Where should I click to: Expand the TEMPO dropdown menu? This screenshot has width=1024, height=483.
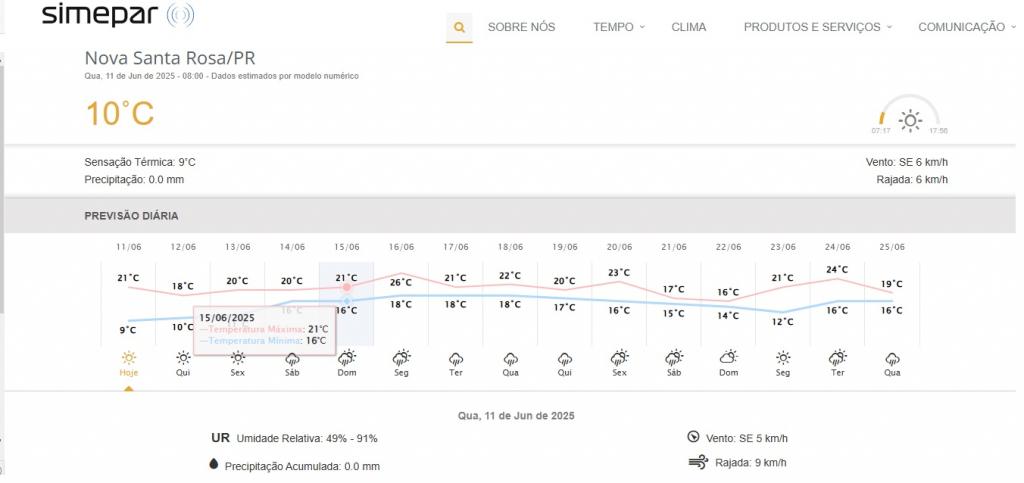tap(618, 27)
